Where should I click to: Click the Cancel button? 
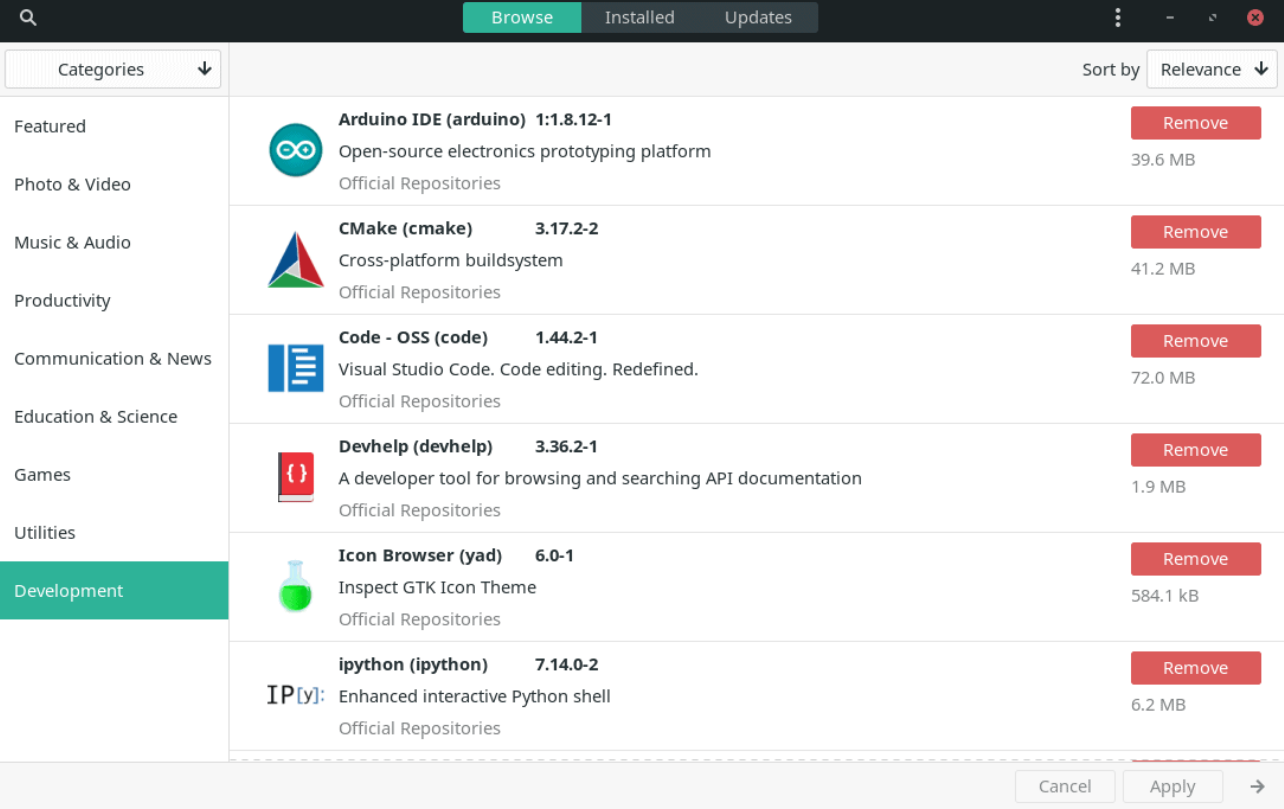pos(1065,787)
